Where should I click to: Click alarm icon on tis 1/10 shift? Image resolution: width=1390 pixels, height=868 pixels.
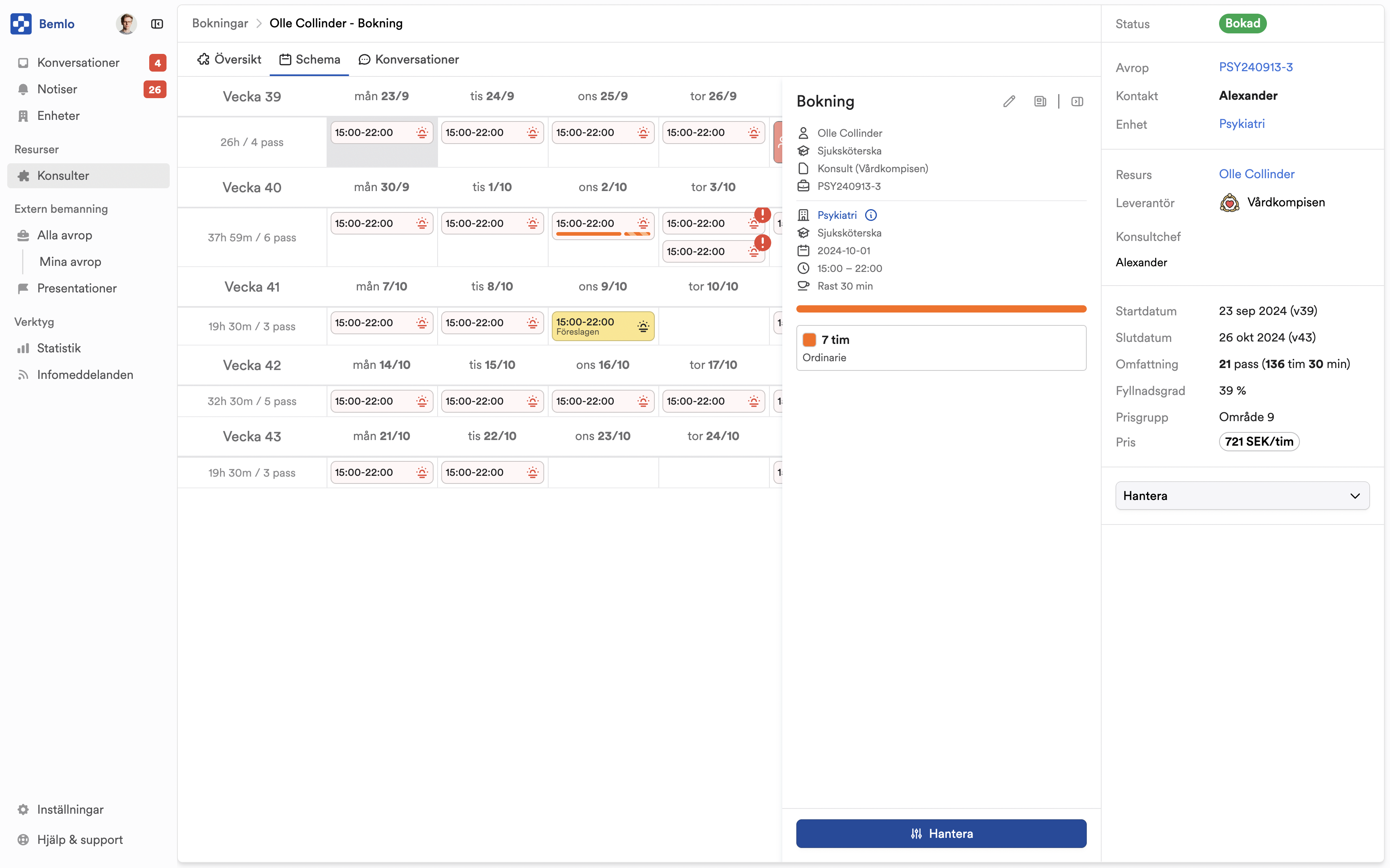(x=533, y=223)
